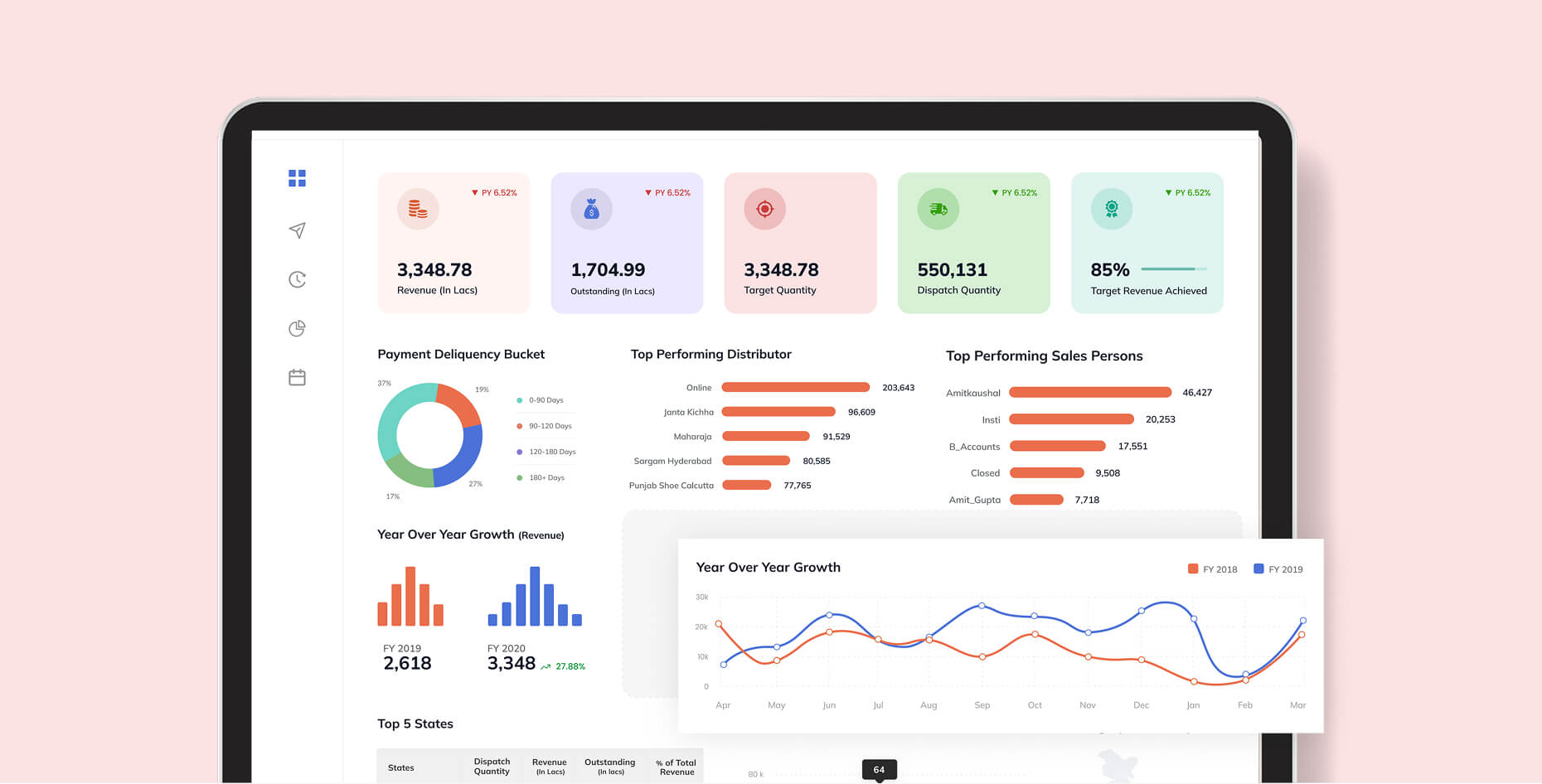The width and height of the screenshot is (1542, 784).
Task: Click the Dispatch Quantity column header
Action: (492, 767)
